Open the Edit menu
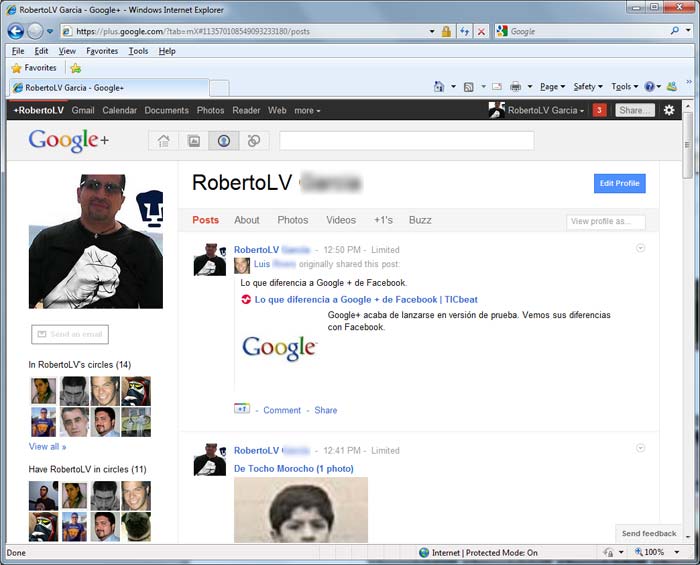700x565 pixels. pos(41,51)
